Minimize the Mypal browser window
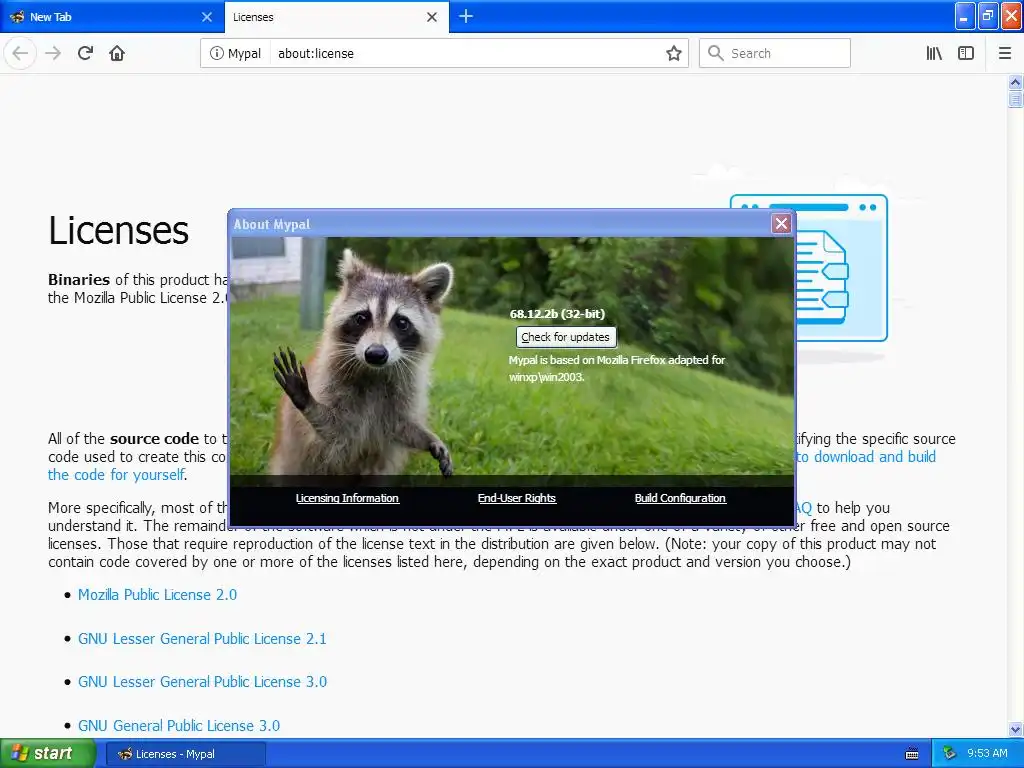Image resolution: width=1024 pixels, height=768 pixels. tap(965, 16)
